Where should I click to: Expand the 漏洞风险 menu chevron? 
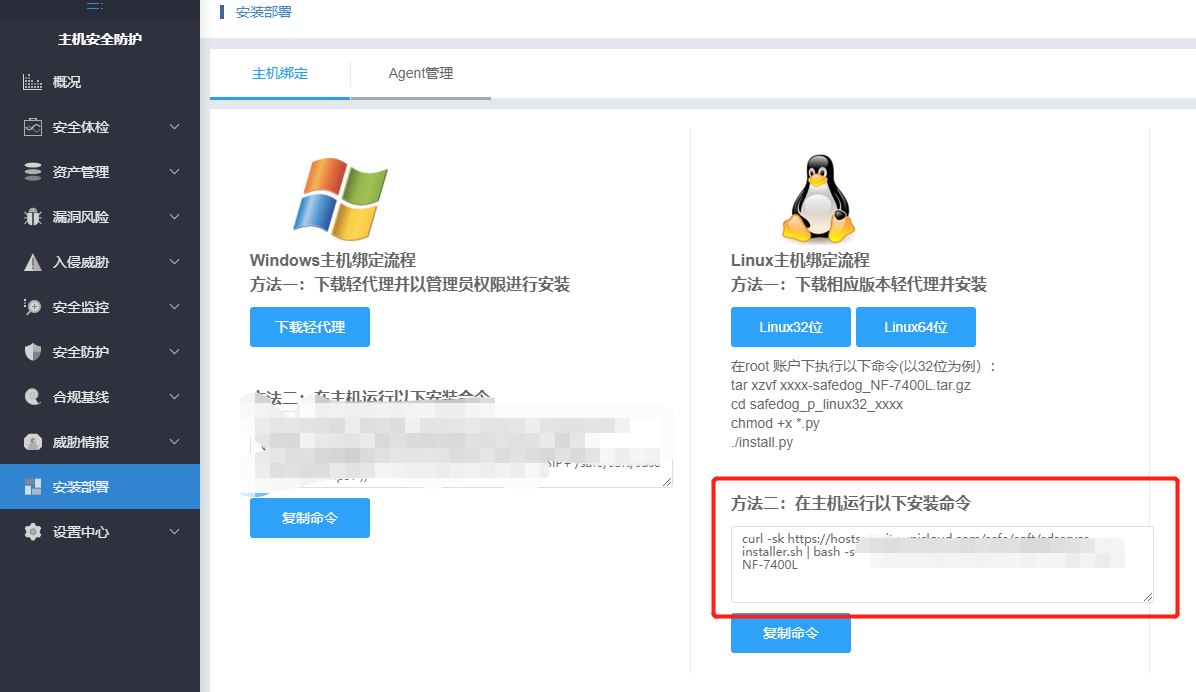tap(175, 217)
